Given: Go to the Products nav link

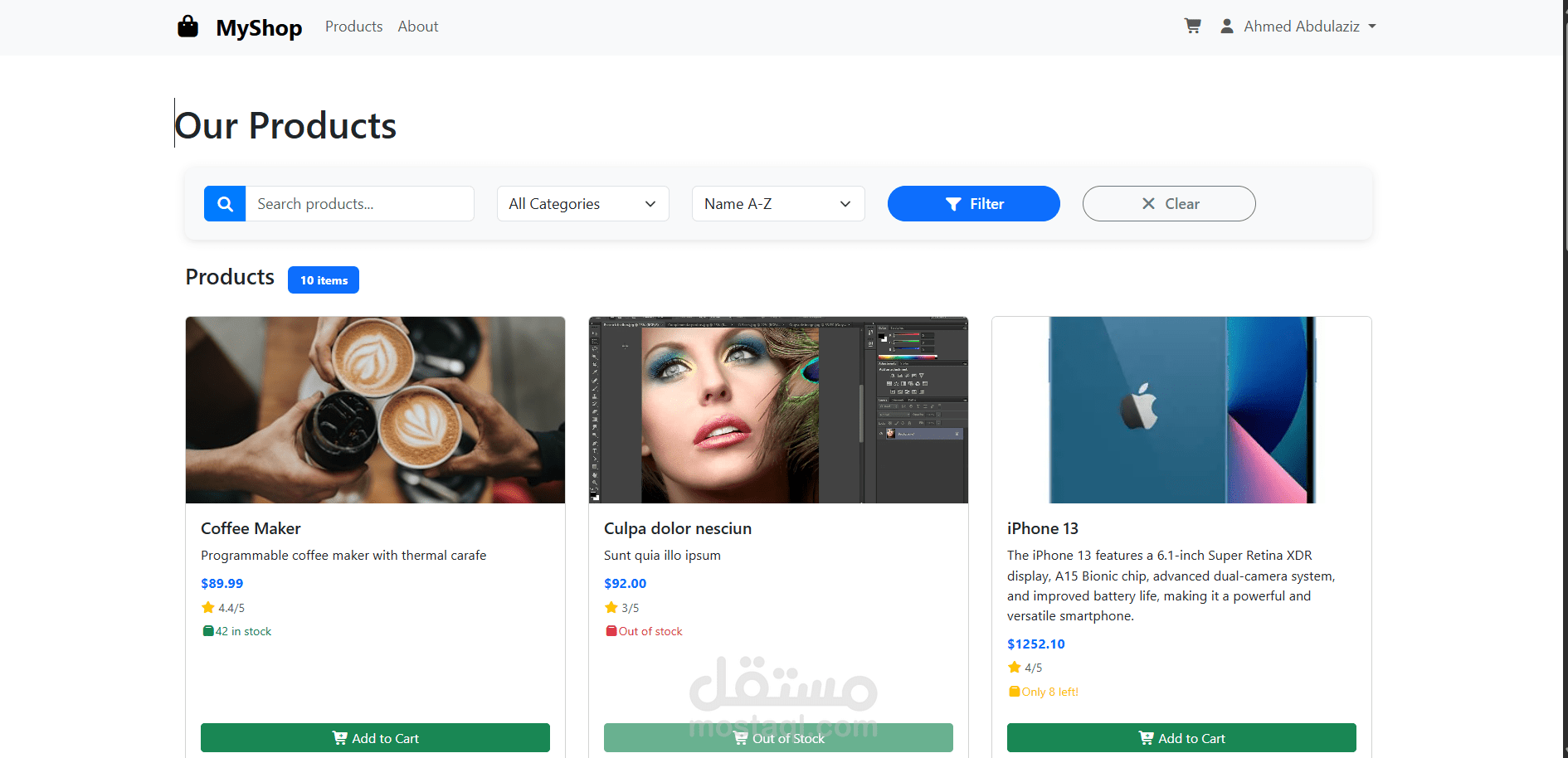Looking at the screenshot, I should [354, 27].
